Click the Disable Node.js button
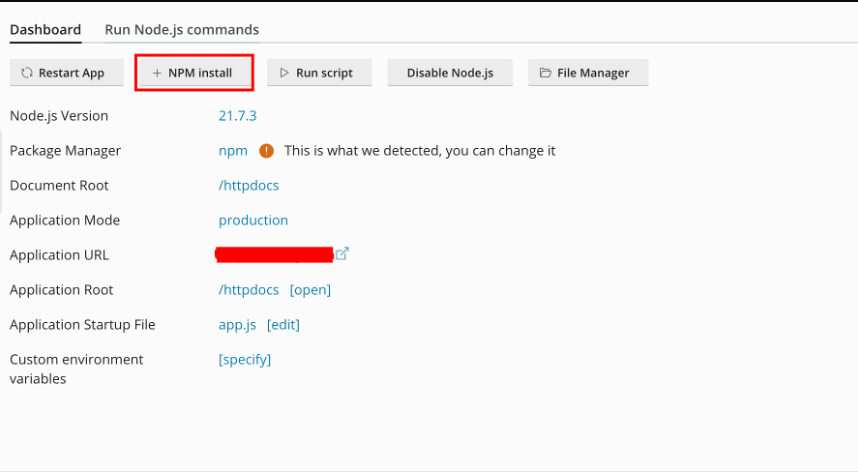This screenshot has width=858, height=472. 450,73
